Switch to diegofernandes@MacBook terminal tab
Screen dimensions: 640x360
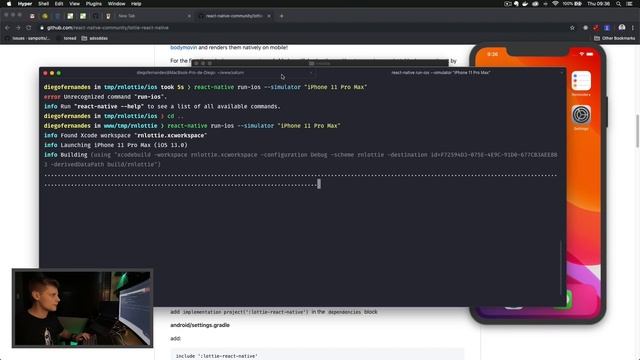(190, 73)
